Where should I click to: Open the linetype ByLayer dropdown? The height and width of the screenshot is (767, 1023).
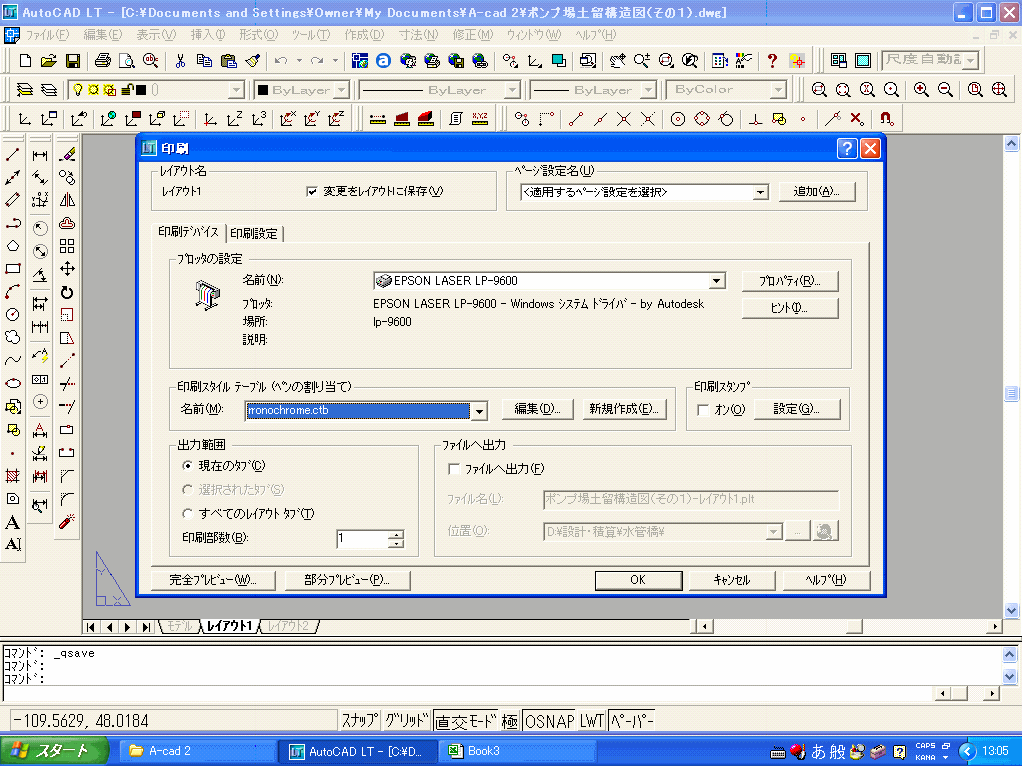point(513,89)
